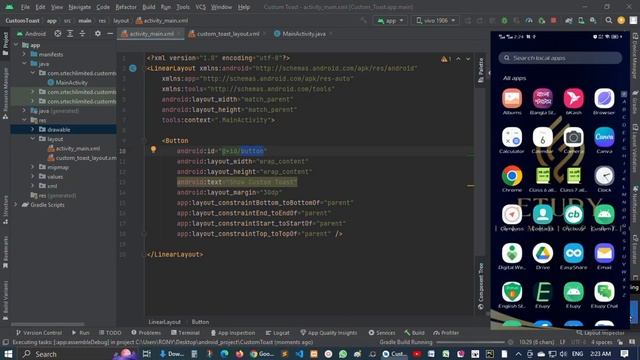This screenshot has height=360, width=640.
Task: Toggle the Palette side panel
Action: [x=481, y=70]
